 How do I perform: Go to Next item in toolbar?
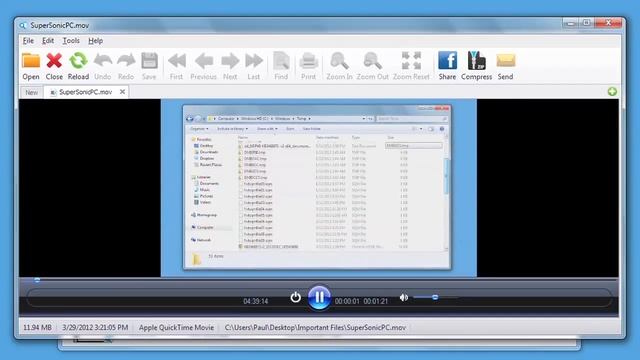pos(230,66)
